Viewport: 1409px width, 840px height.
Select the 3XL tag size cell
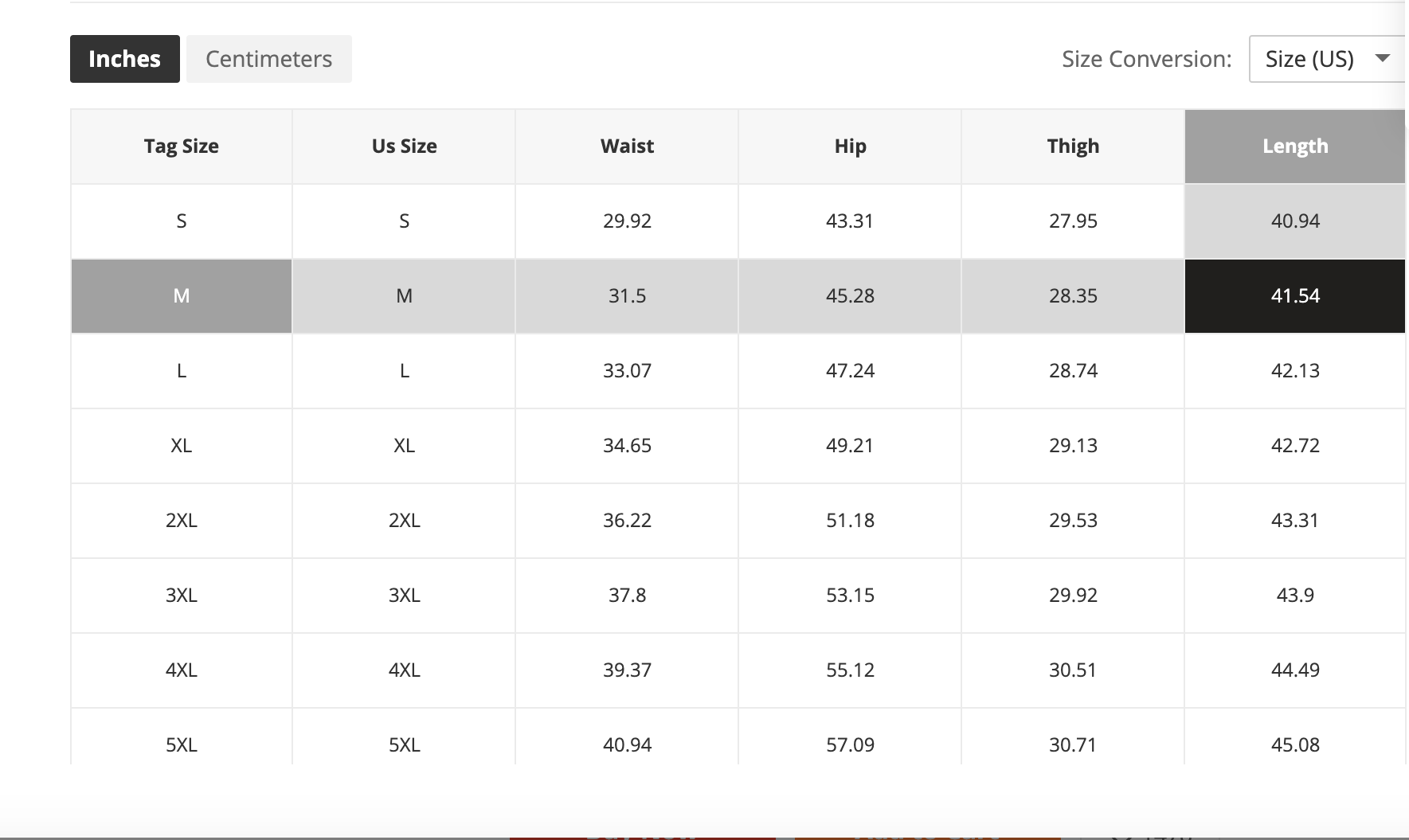point(182,596)
